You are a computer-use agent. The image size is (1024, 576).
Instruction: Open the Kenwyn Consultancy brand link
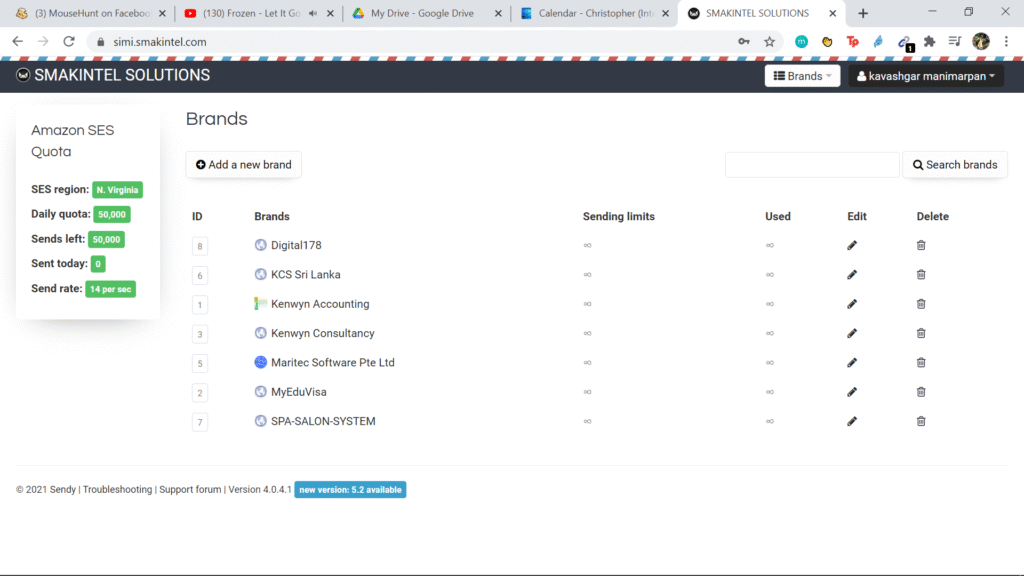[x=322, y=333]
